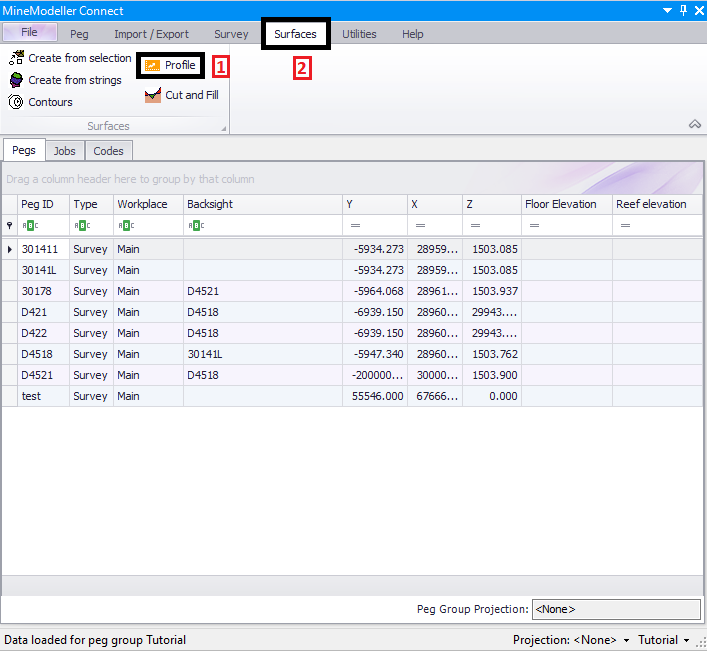Switch to the Jobs tab
Viewport: 707px width, 651px height.
point(64,151)
